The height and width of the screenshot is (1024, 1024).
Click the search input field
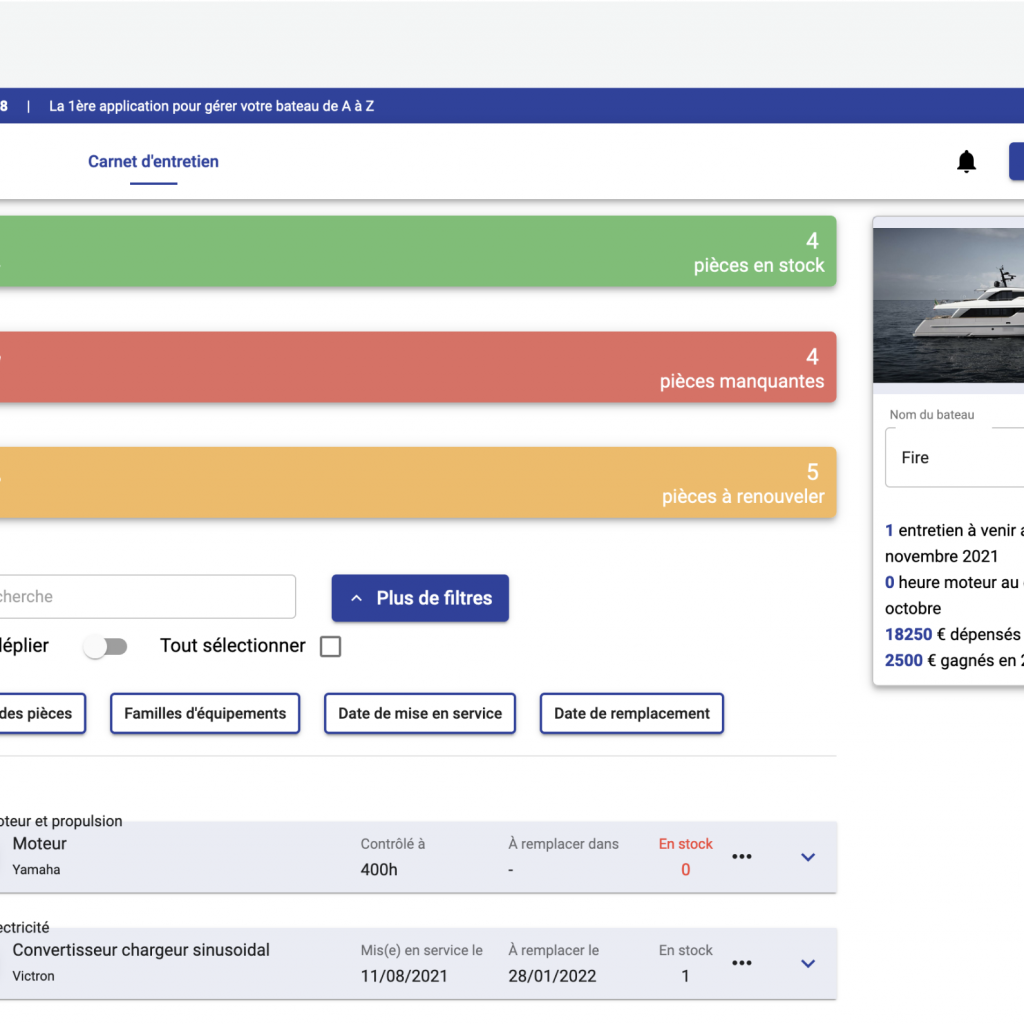[x=145, y=597]
